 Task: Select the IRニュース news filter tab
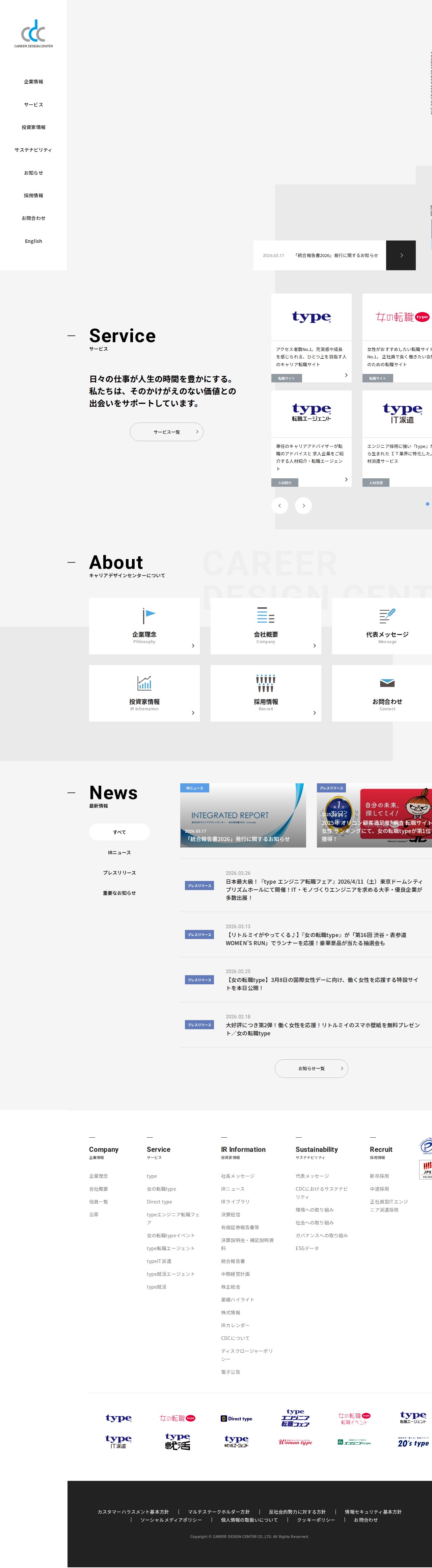(119, 852)
